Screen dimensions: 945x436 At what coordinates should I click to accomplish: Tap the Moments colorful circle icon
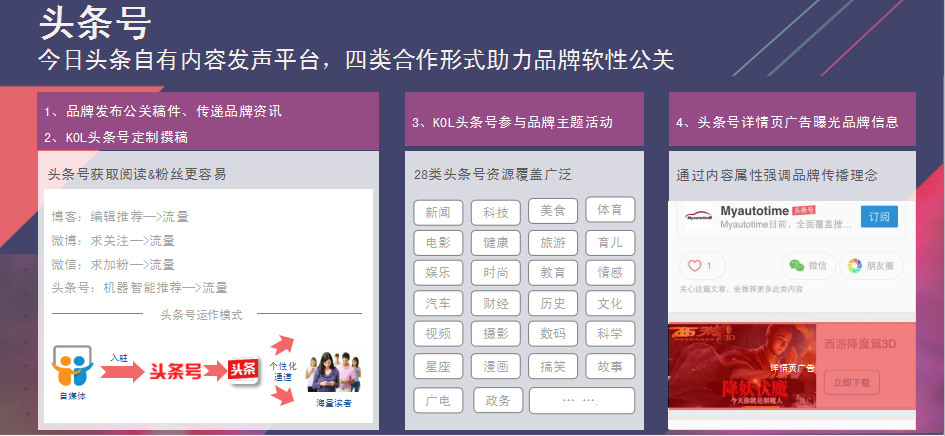tap(855, 266)
